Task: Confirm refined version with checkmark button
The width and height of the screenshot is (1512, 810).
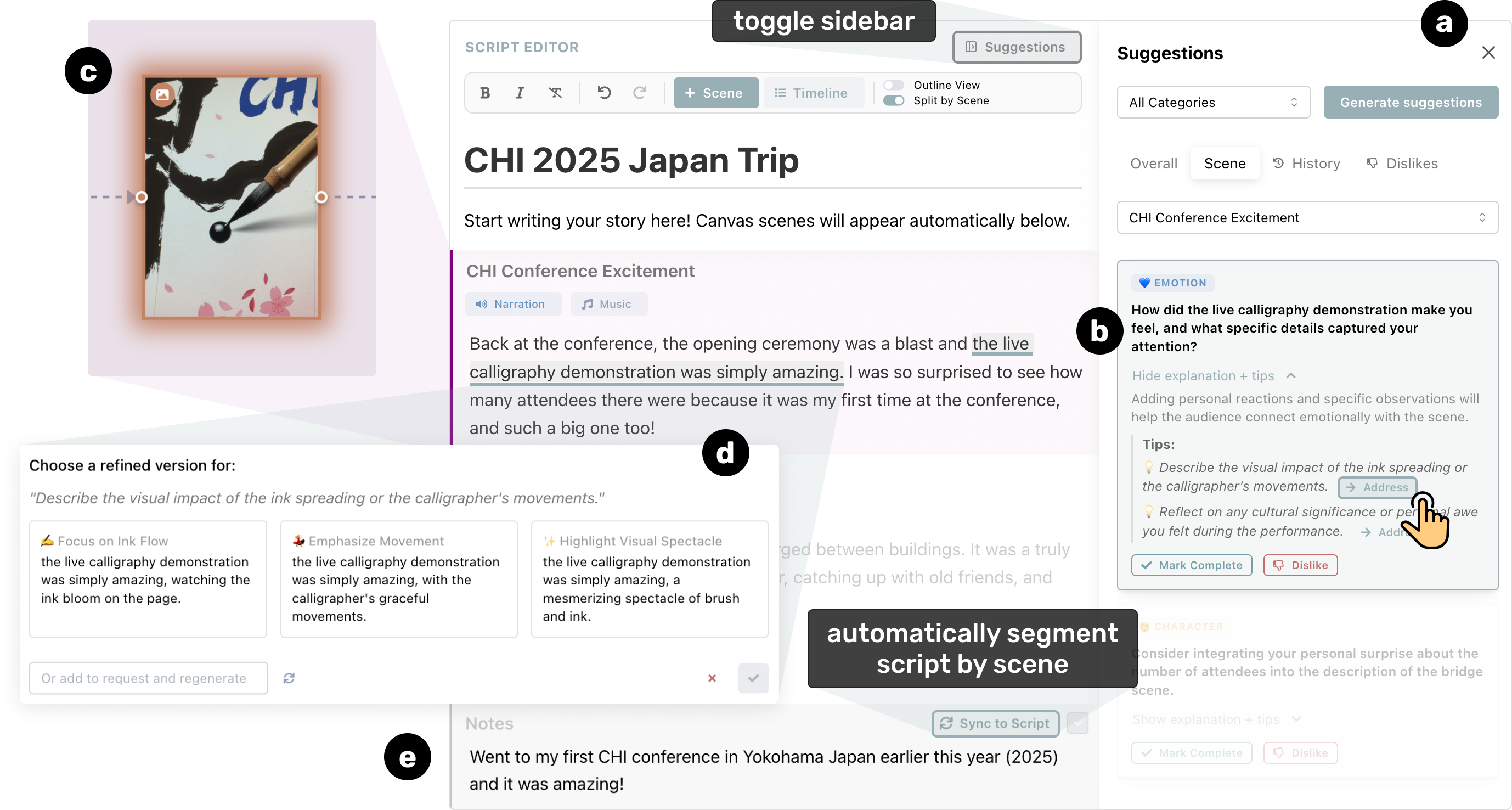Action: 753,678
